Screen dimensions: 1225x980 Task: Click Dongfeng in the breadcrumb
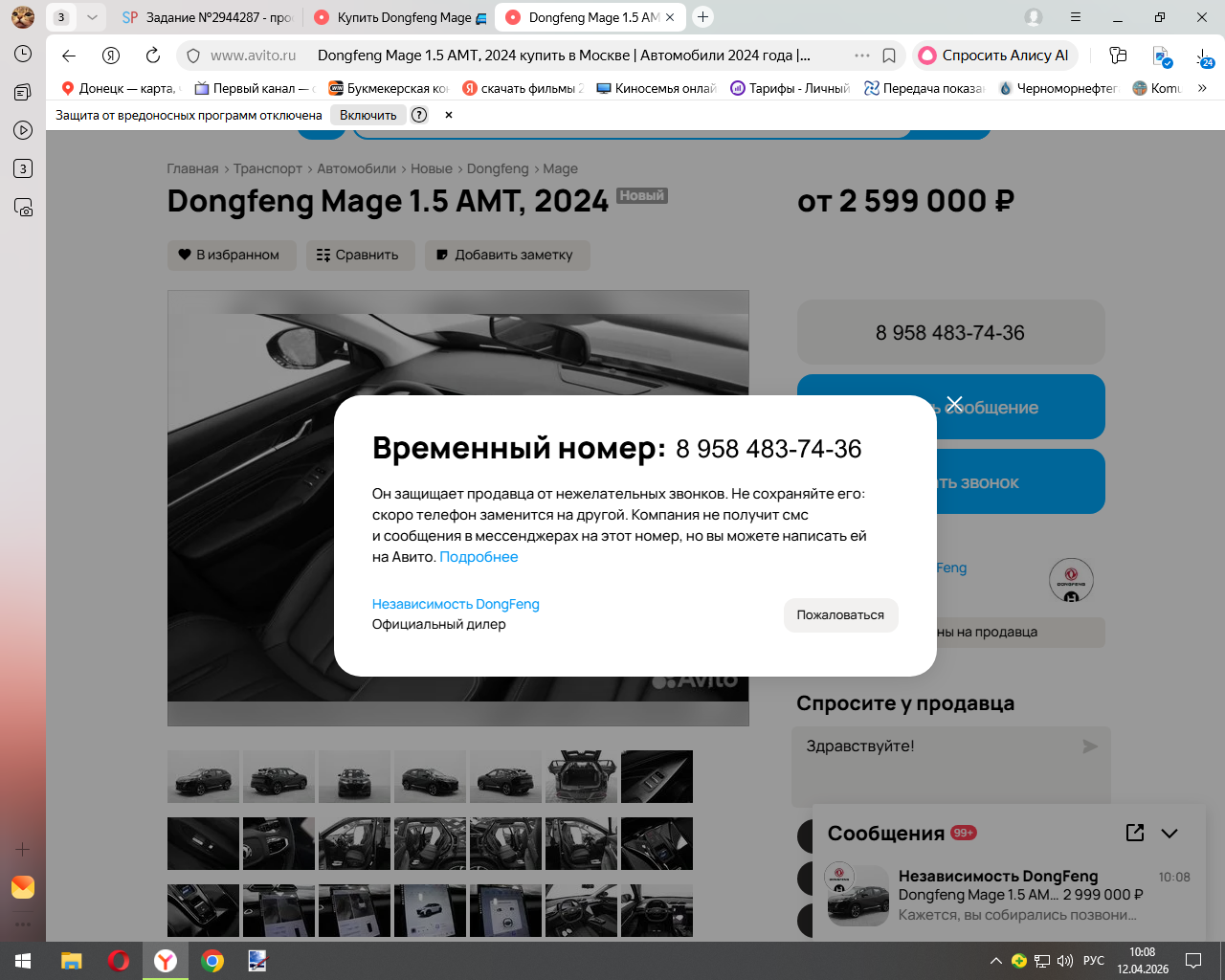498,168
